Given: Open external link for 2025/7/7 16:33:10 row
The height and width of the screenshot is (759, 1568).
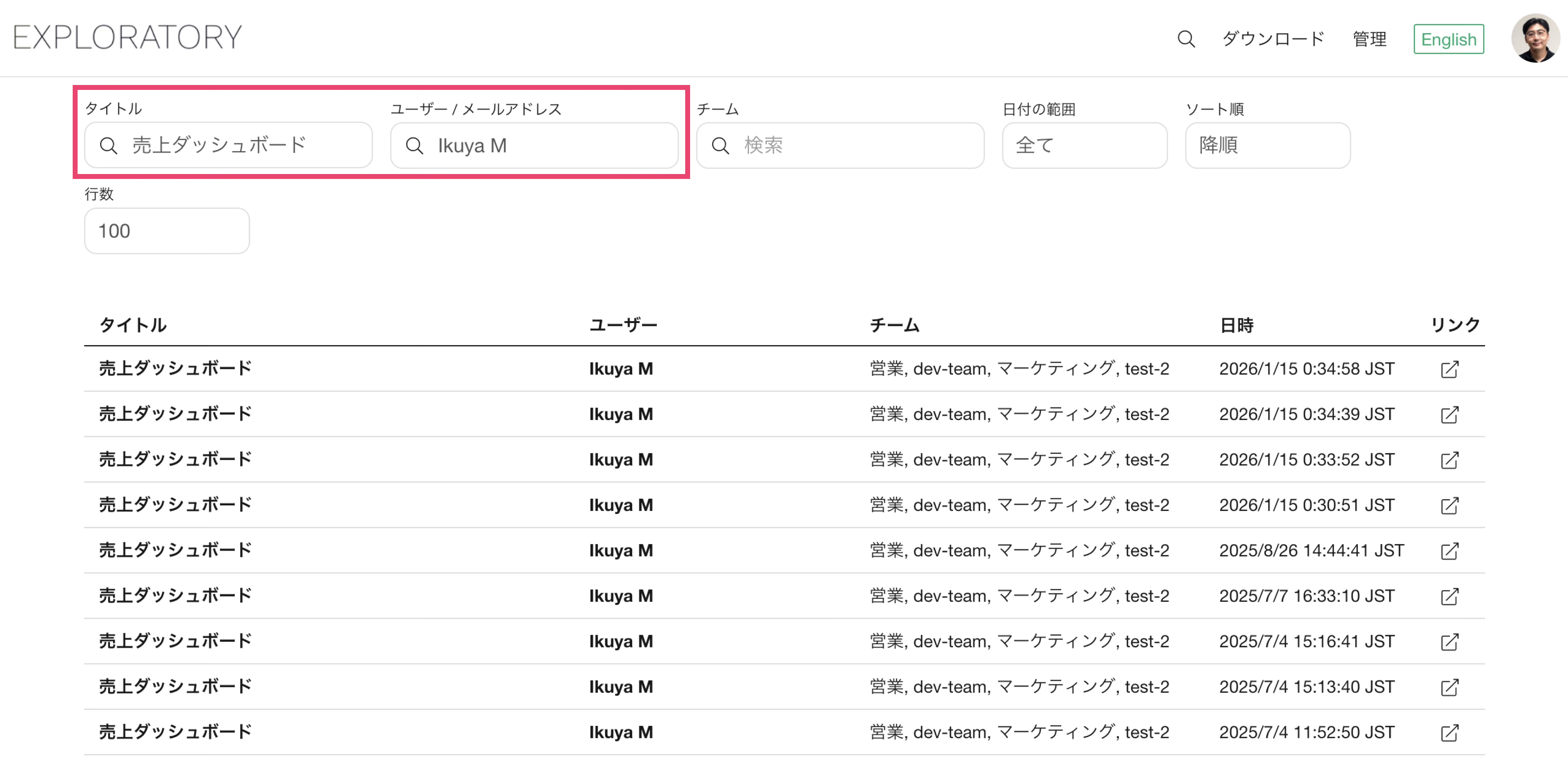Looking at the screenshot, I should tap(1449, 596).
